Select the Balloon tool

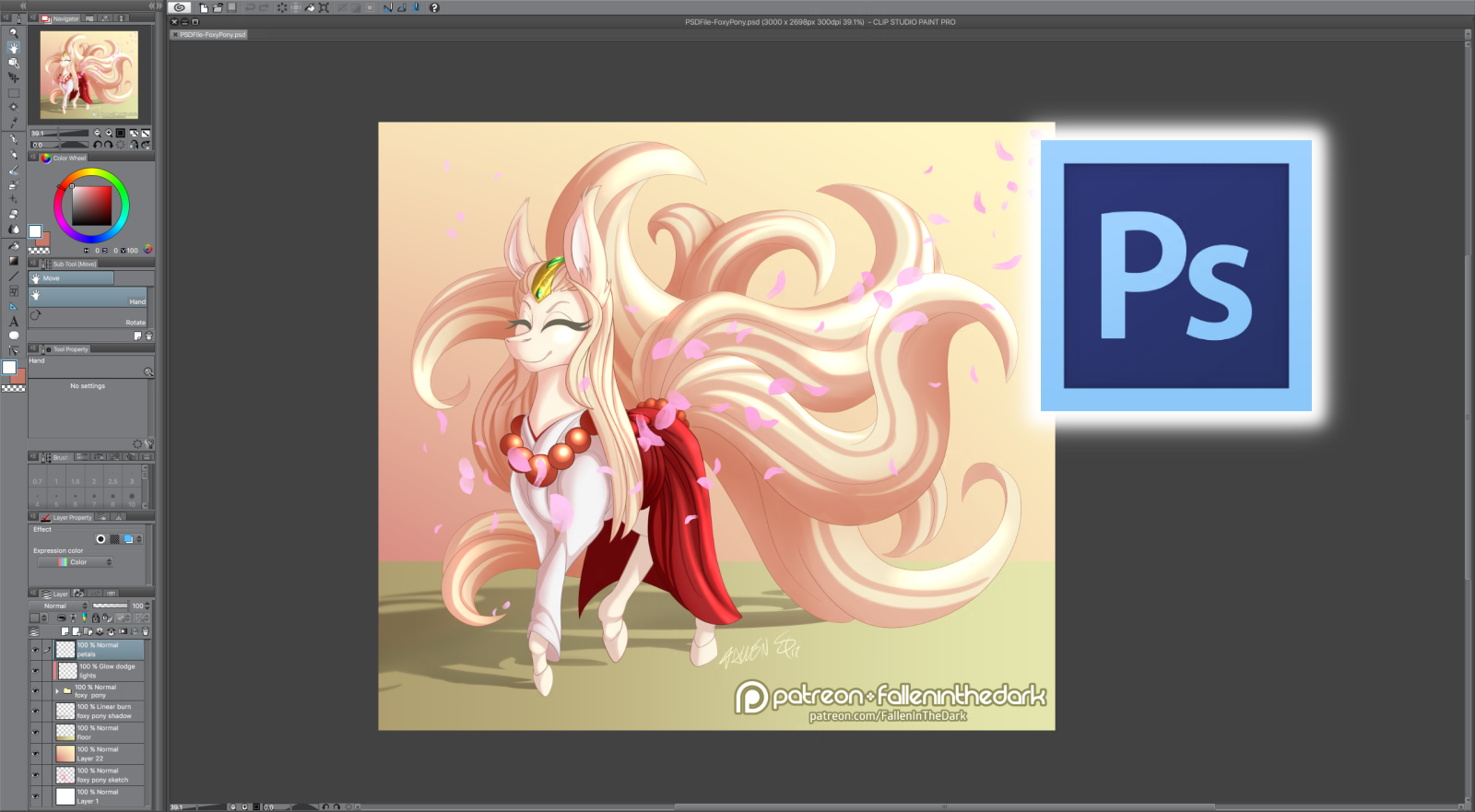tap(13, 335)
